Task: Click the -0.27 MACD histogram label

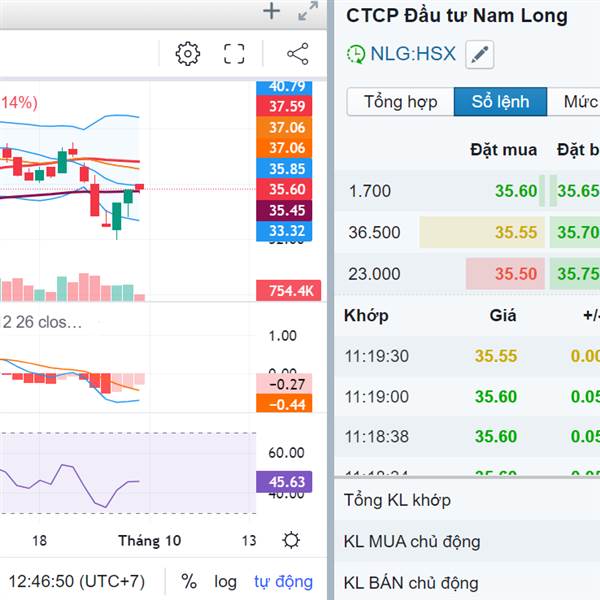Action: (284, 384)
